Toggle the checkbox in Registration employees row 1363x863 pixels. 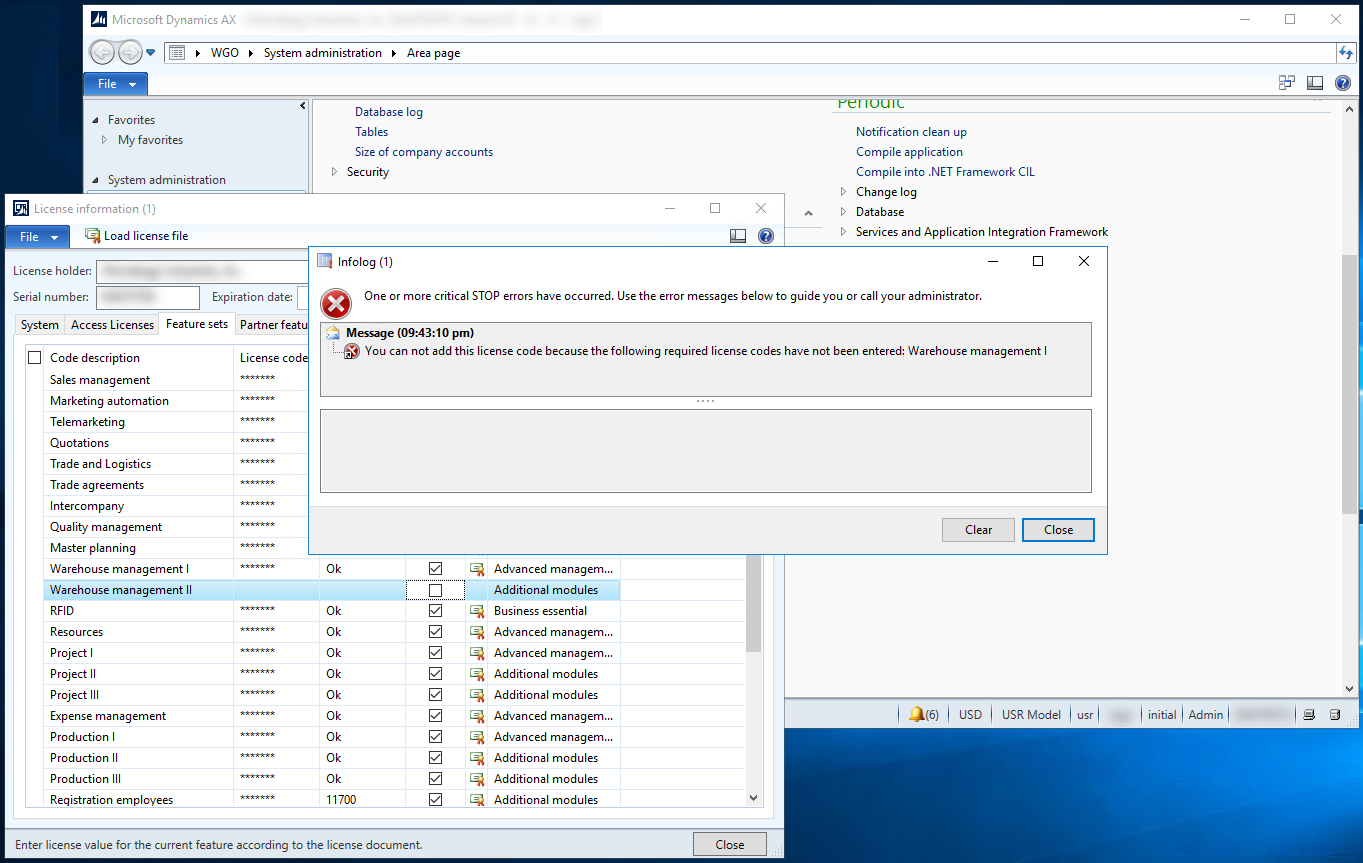coord(435,800)
